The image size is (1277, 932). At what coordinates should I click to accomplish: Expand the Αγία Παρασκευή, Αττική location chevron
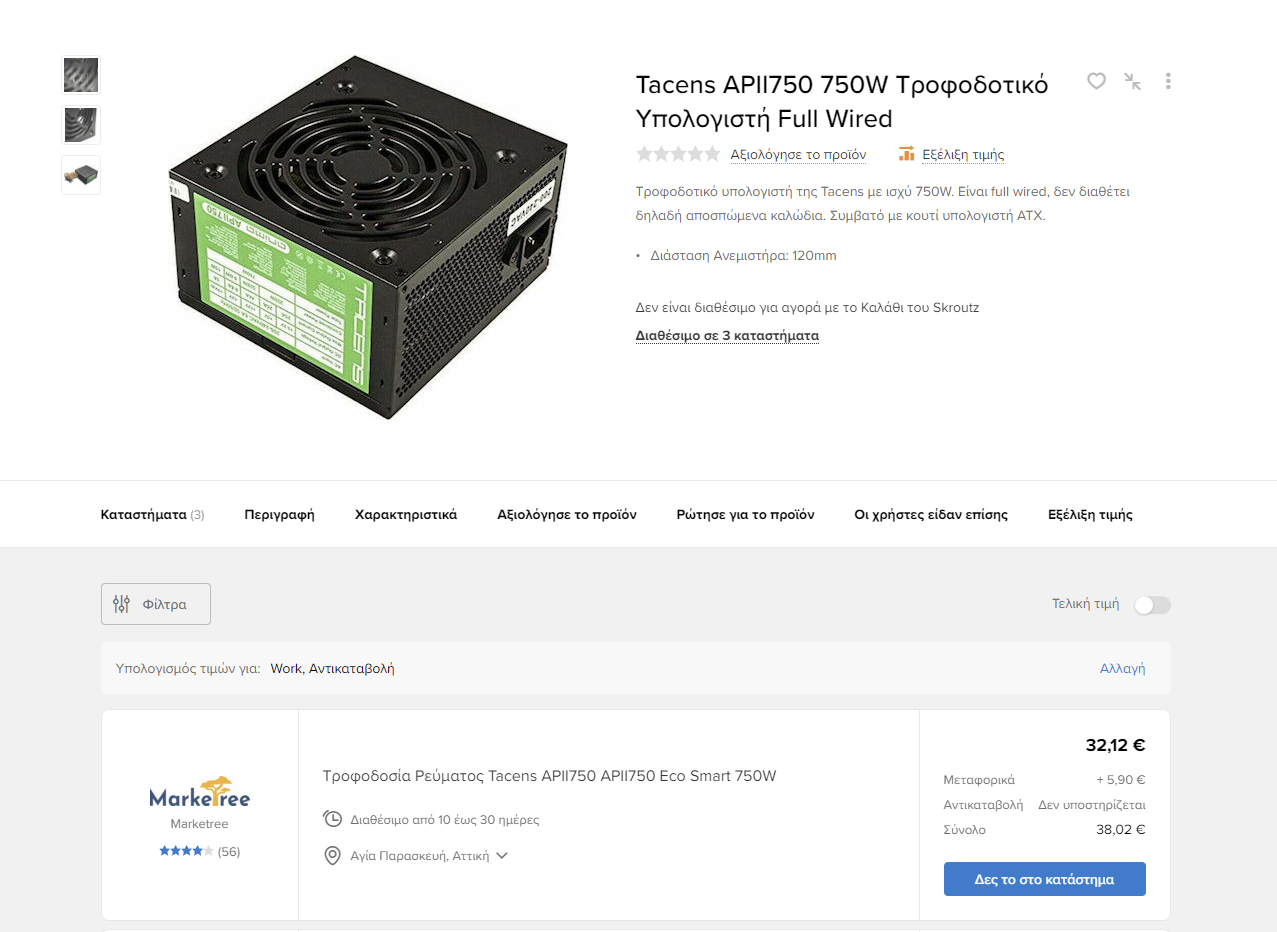click(x=502, y=856)
